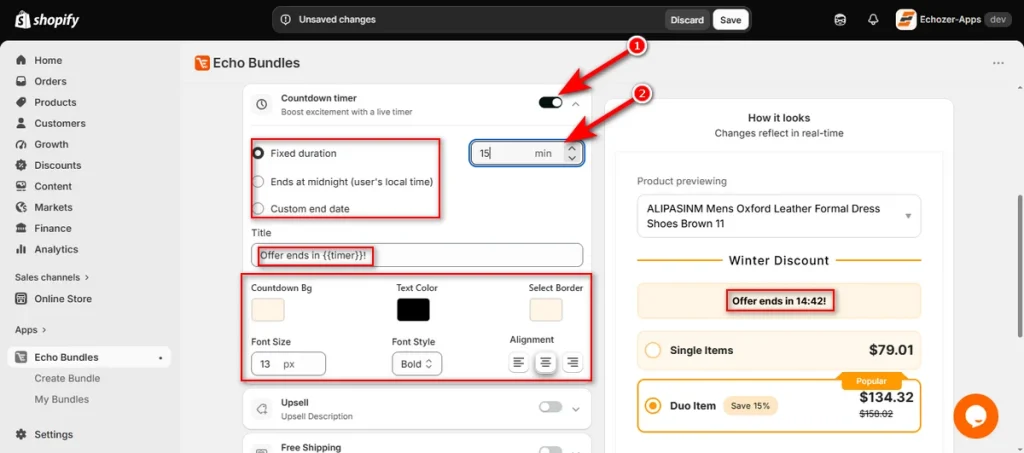
Task: Open Settings from the sidebar
Action: pyautogui.click(x=54, y=434)
